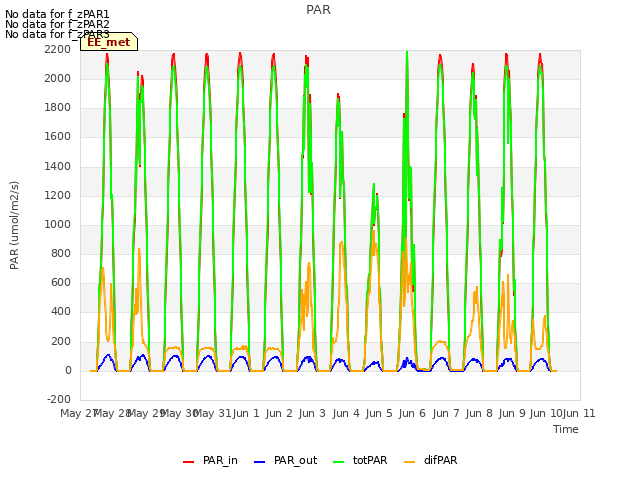Click the Jun 9 x-axis label
This screenshot has width=640, height=480.
pos(512,413)
